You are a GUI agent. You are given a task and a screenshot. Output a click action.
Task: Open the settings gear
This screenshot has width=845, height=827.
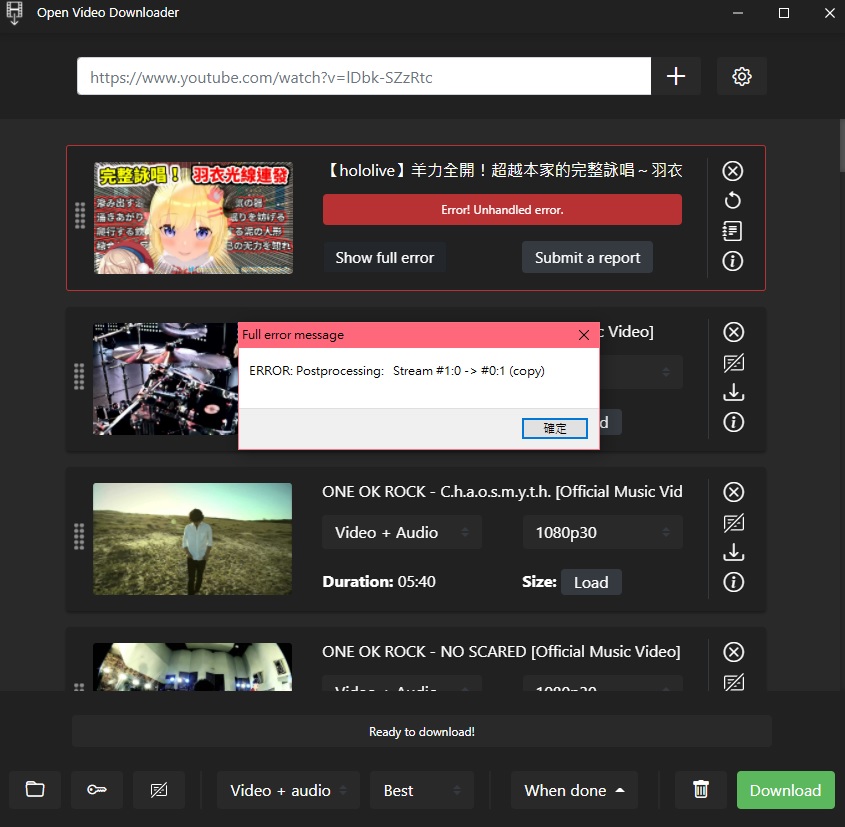tap(741, 76)
